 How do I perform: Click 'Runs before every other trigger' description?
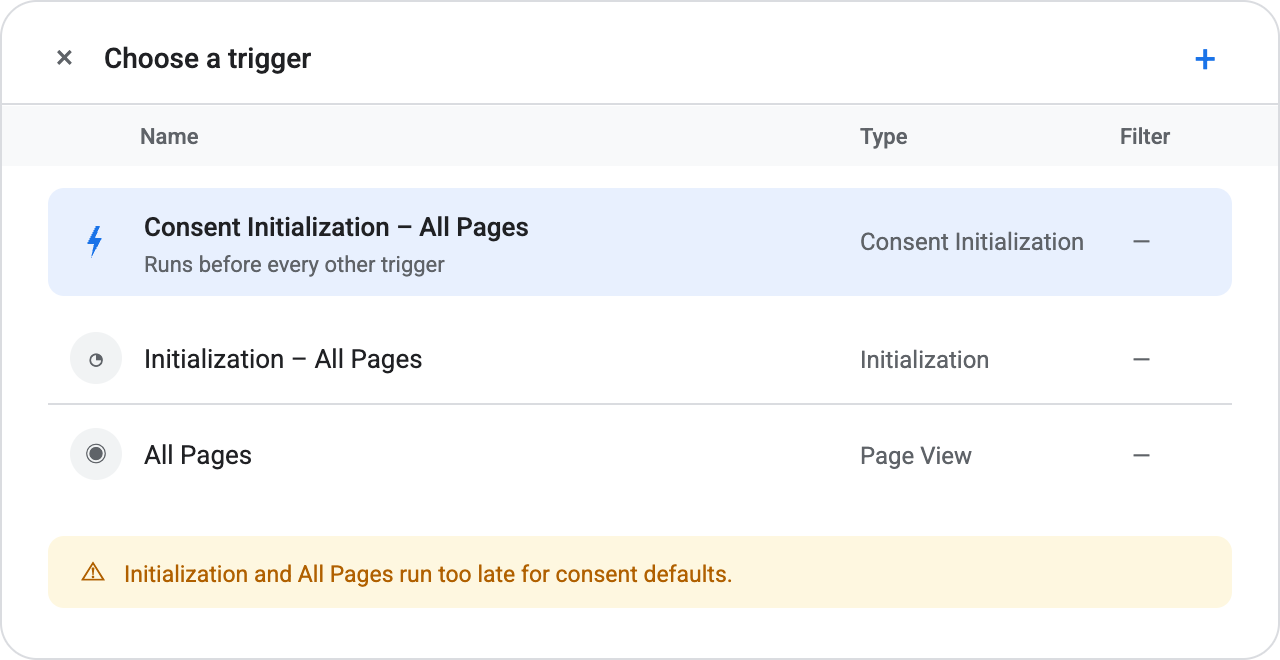click(294, 265)
